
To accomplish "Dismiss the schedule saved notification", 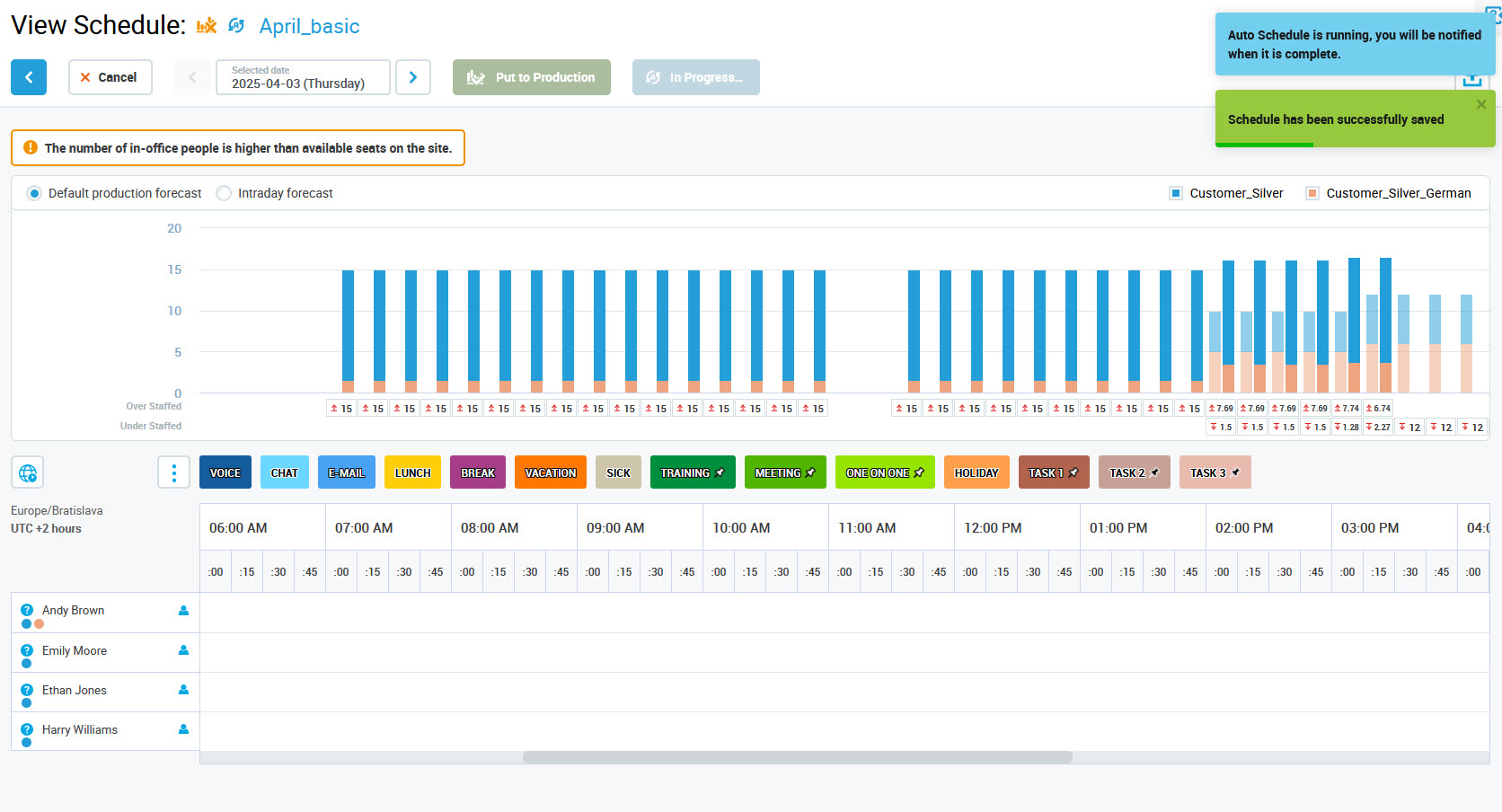I will pyautogui.click(x=1481, y=104).
